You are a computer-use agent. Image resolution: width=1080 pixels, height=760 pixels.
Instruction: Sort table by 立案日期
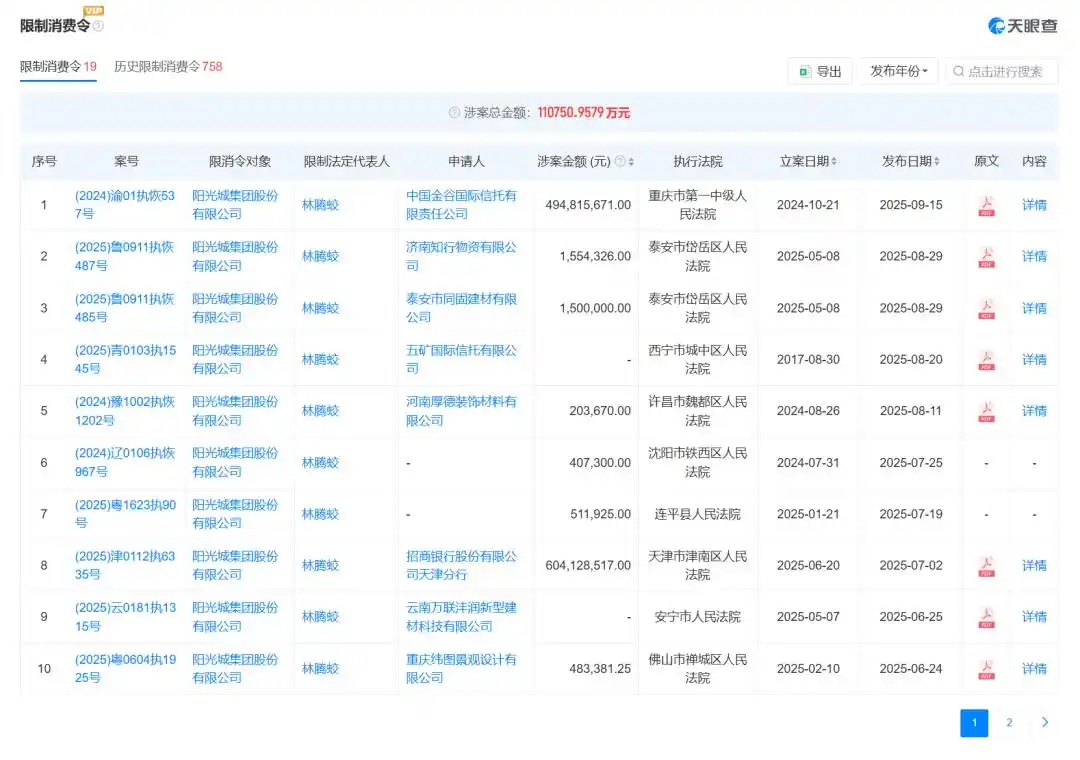click(834, 162)
